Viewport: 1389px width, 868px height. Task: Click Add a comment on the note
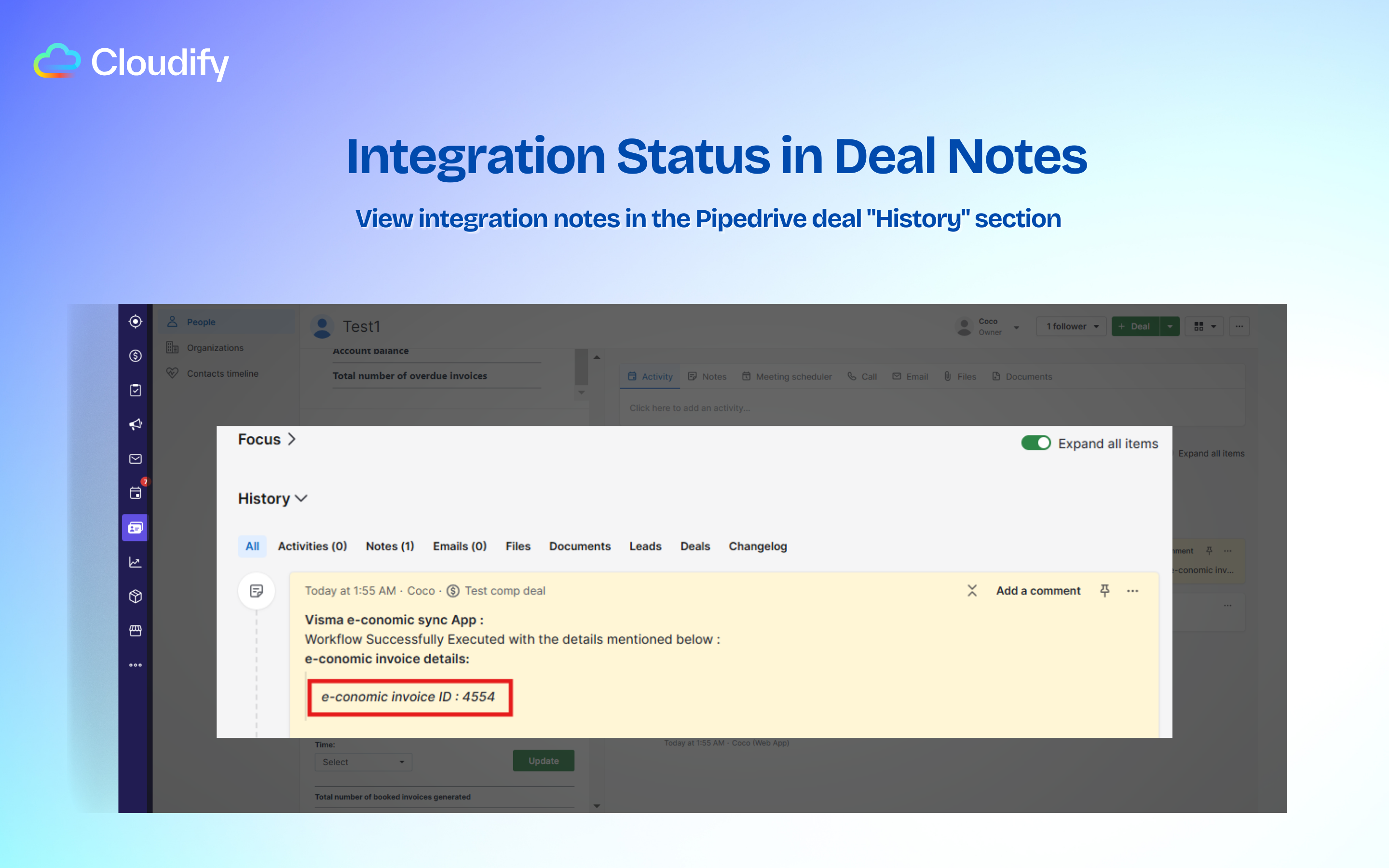click(1038, 591)
